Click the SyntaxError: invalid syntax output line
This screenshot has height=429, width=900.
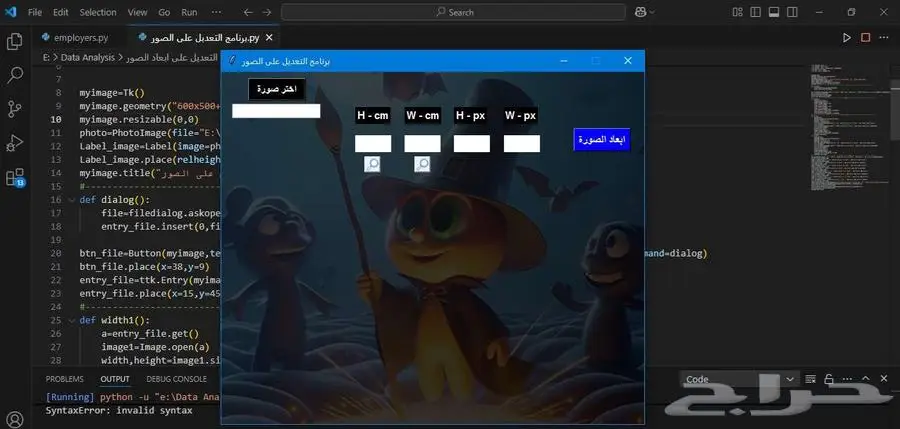[x=119, y=411]
